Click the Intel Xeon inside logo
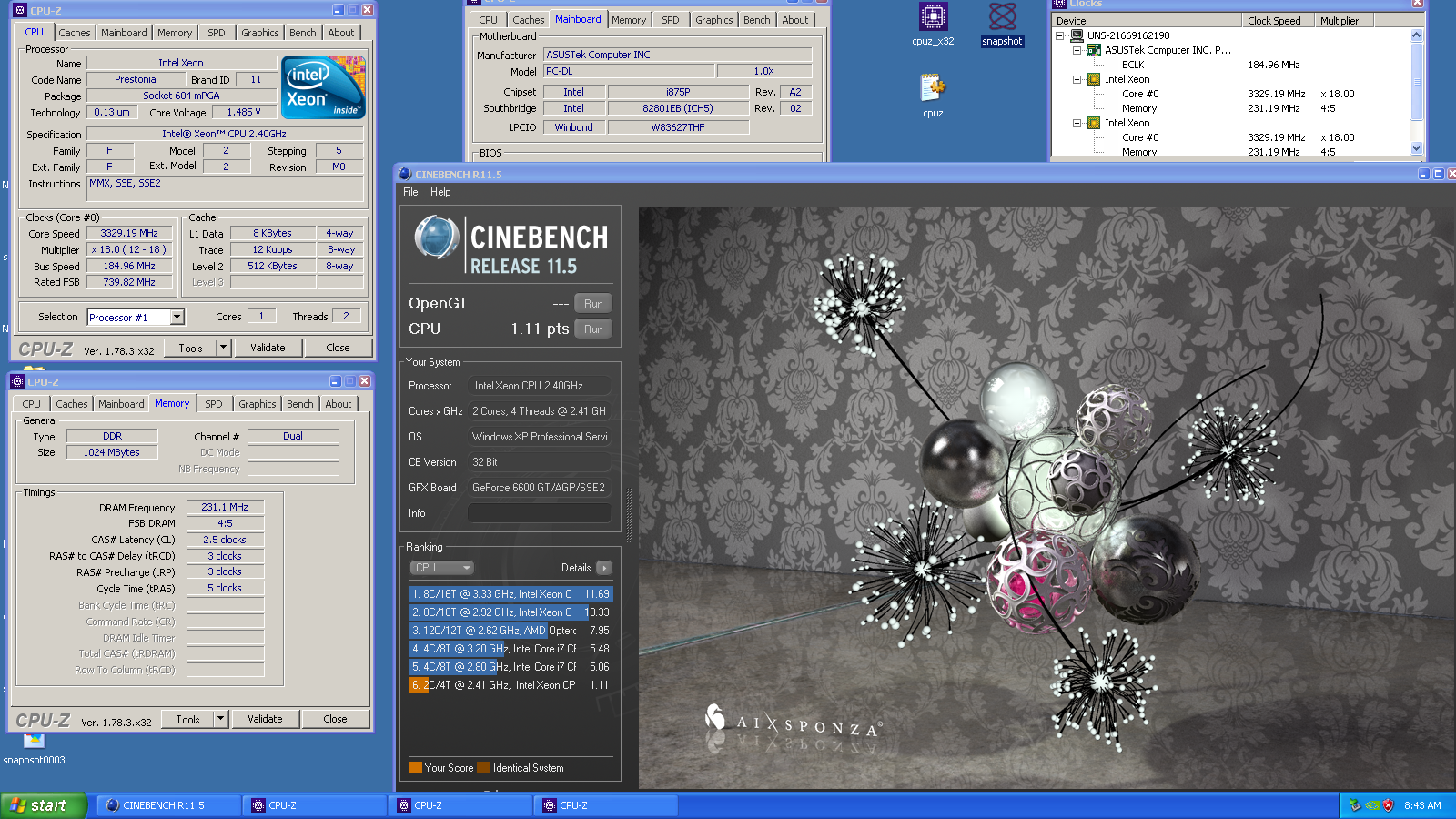Image resolution: width=1456 pixels, height=819 pixels. click(x=324, y=86)
